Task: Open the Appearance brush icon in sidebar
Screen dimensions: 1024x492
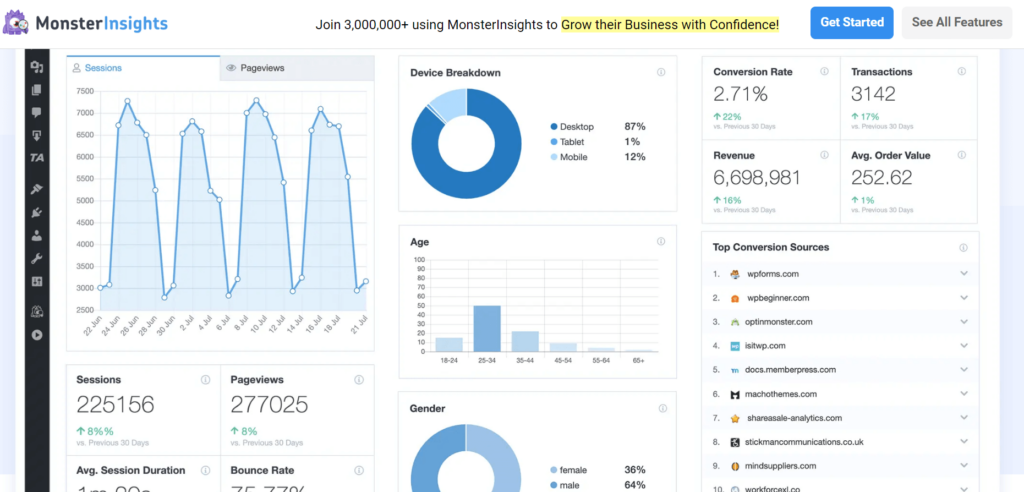Action: click(x=37, y=189)
